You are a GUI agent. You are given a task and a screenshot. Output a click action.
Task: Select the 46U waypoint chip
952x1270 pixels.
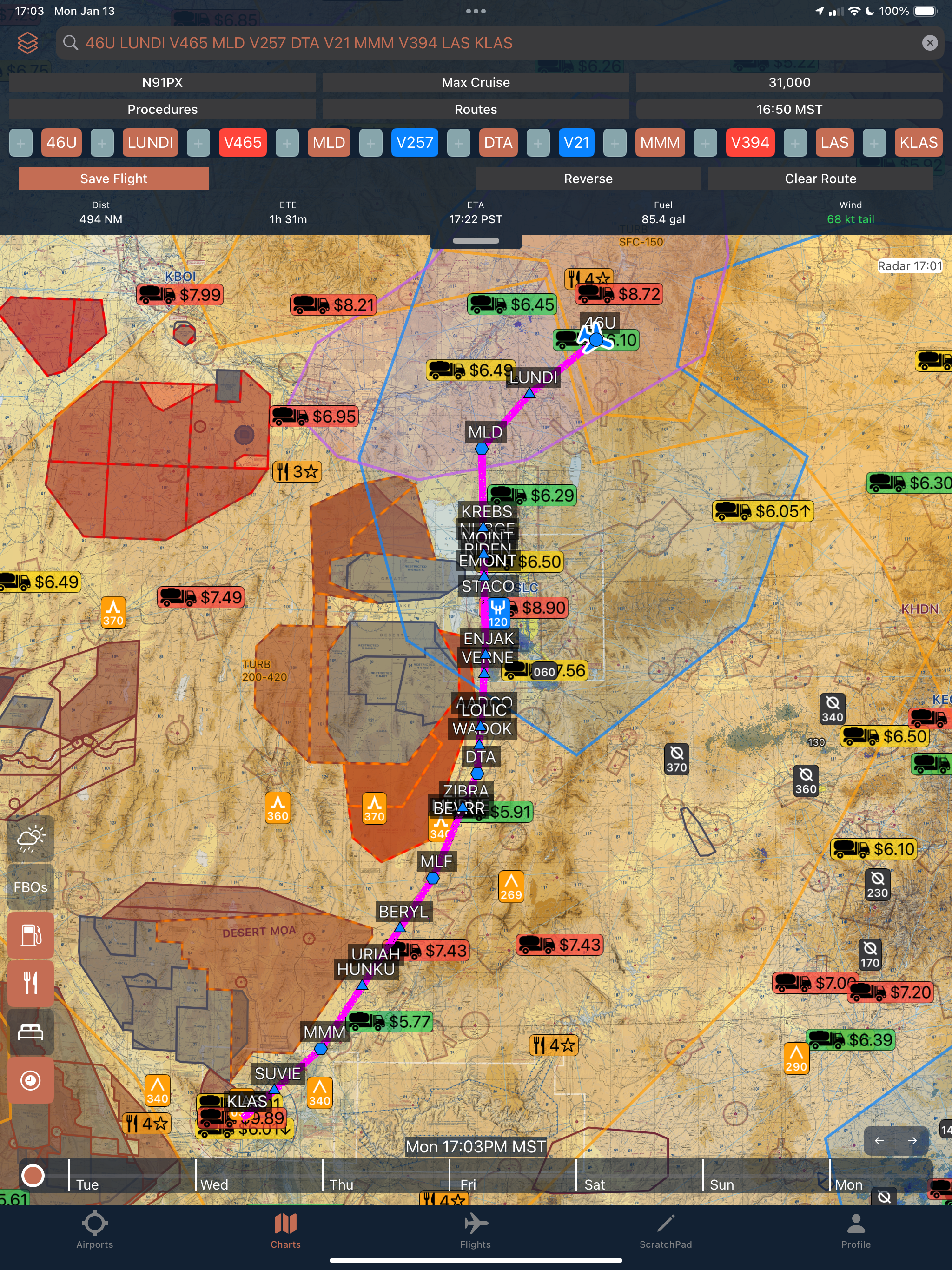[61, 142]
